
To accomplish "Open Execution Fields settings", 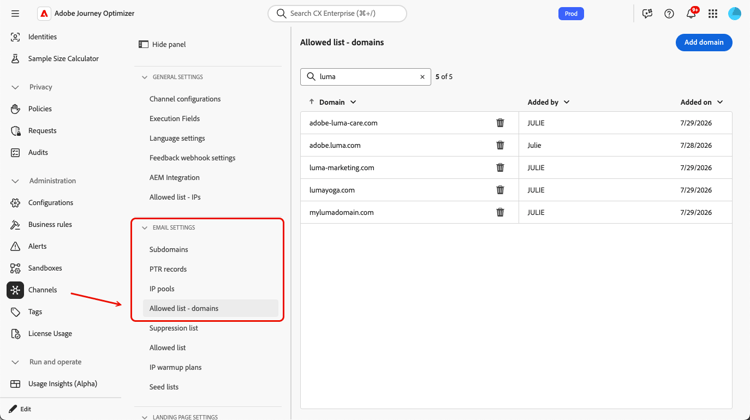I will click(x=175, y=119).
